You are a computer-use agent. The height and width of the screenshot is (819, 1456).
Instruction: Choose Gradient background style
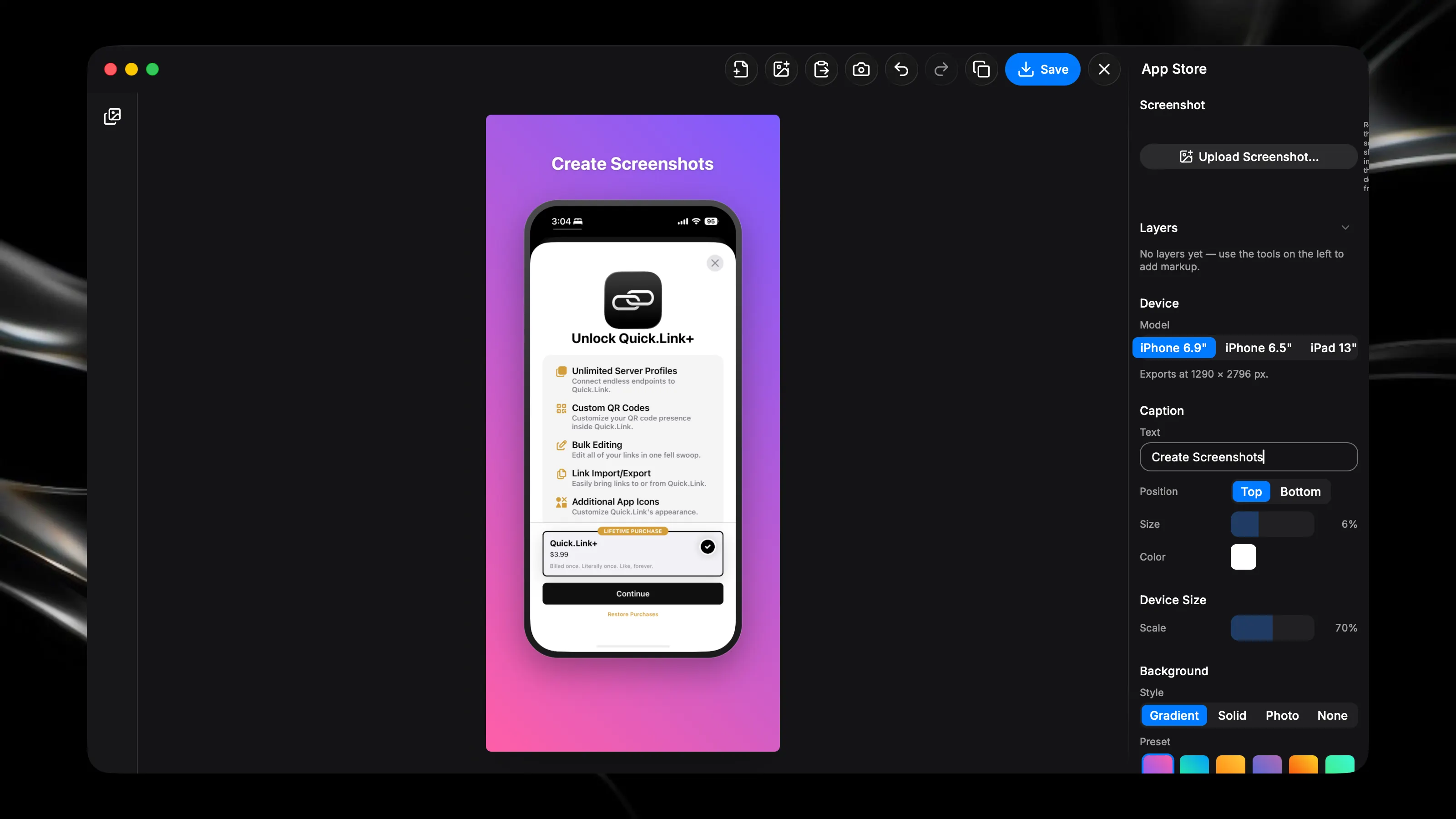(x=1174, y=716)
